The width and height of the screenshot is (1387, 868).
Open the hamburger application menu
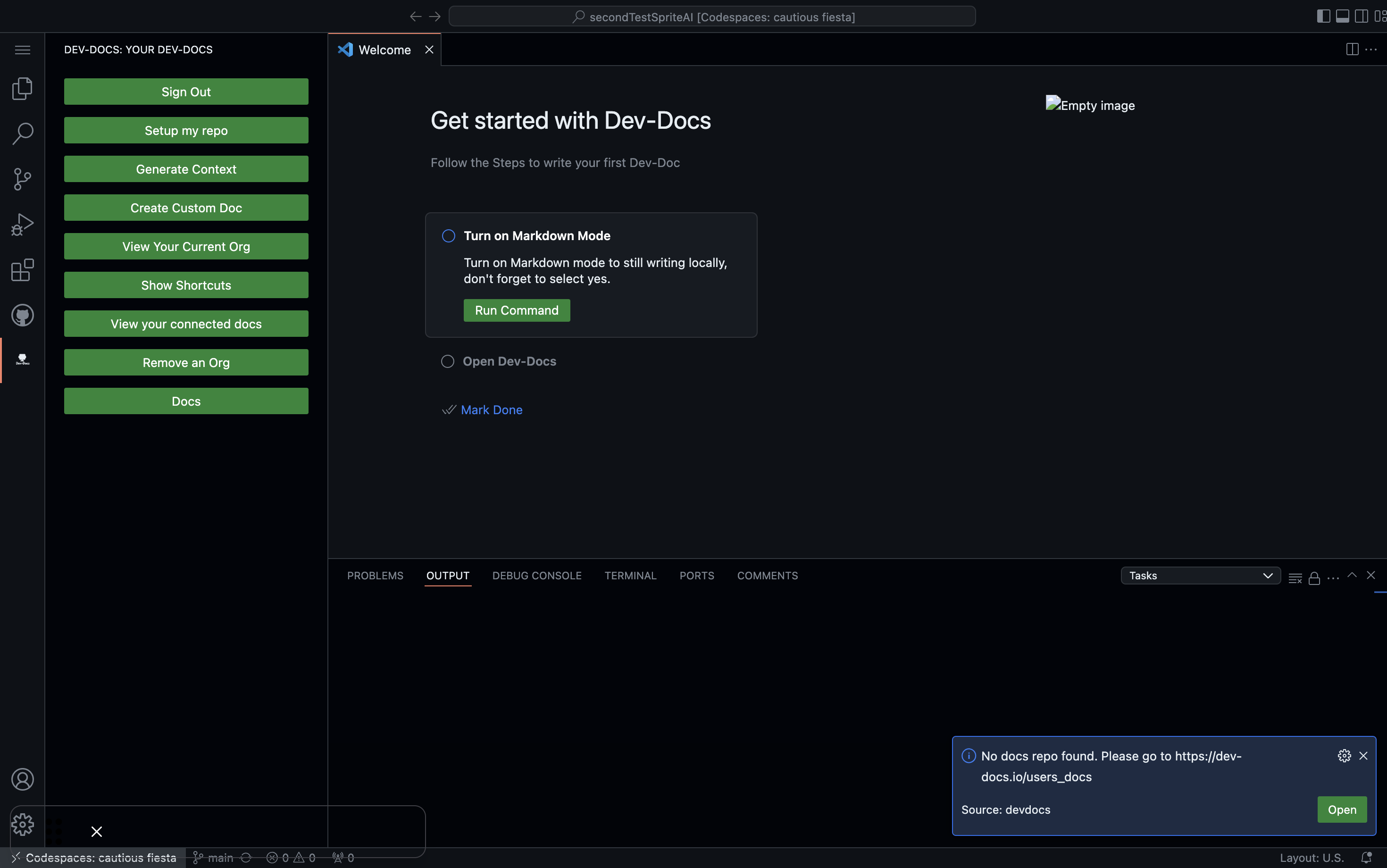click(22, 50)
